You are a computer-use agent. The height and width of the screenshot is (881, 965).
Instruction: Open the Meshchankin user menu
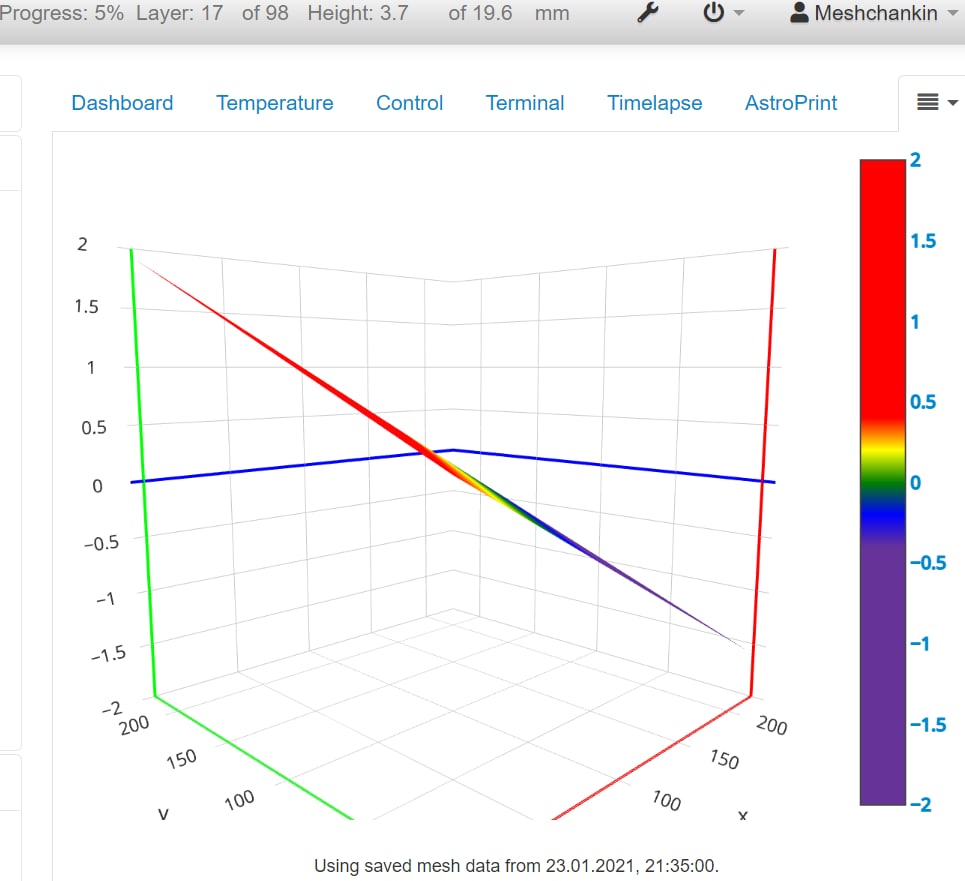point(873,13)
